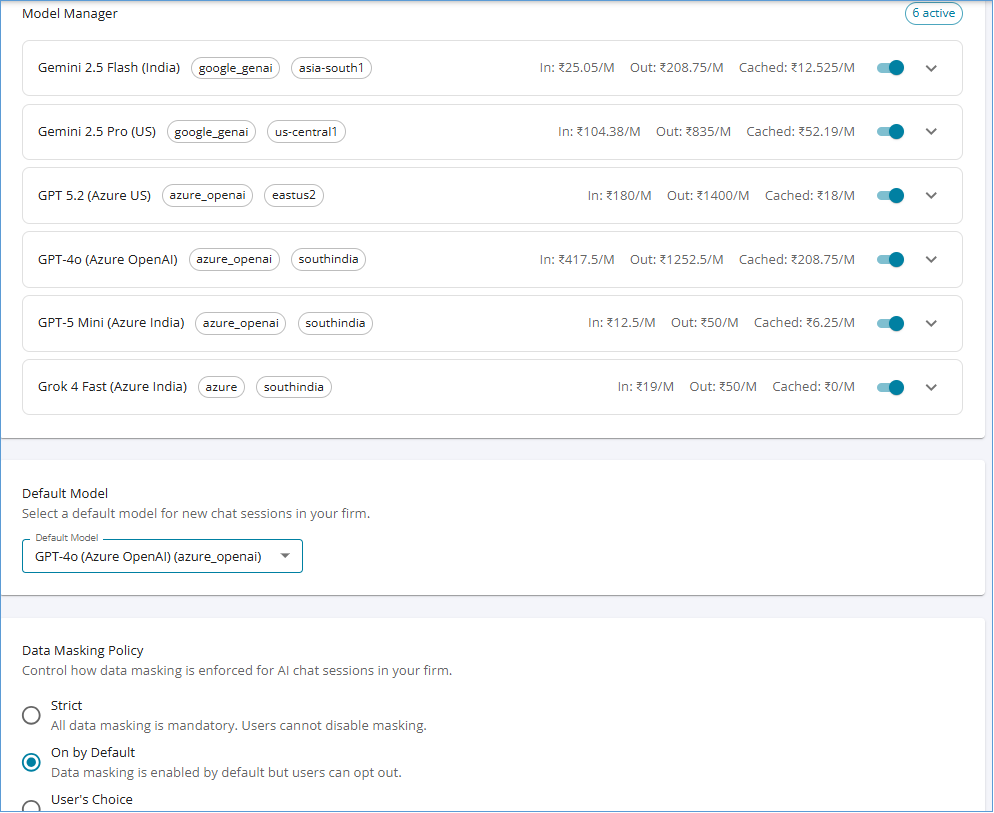This screenshot has width=994, height=813.
Task: Click the In: ₹19/M price
Action: coord(645,386)
